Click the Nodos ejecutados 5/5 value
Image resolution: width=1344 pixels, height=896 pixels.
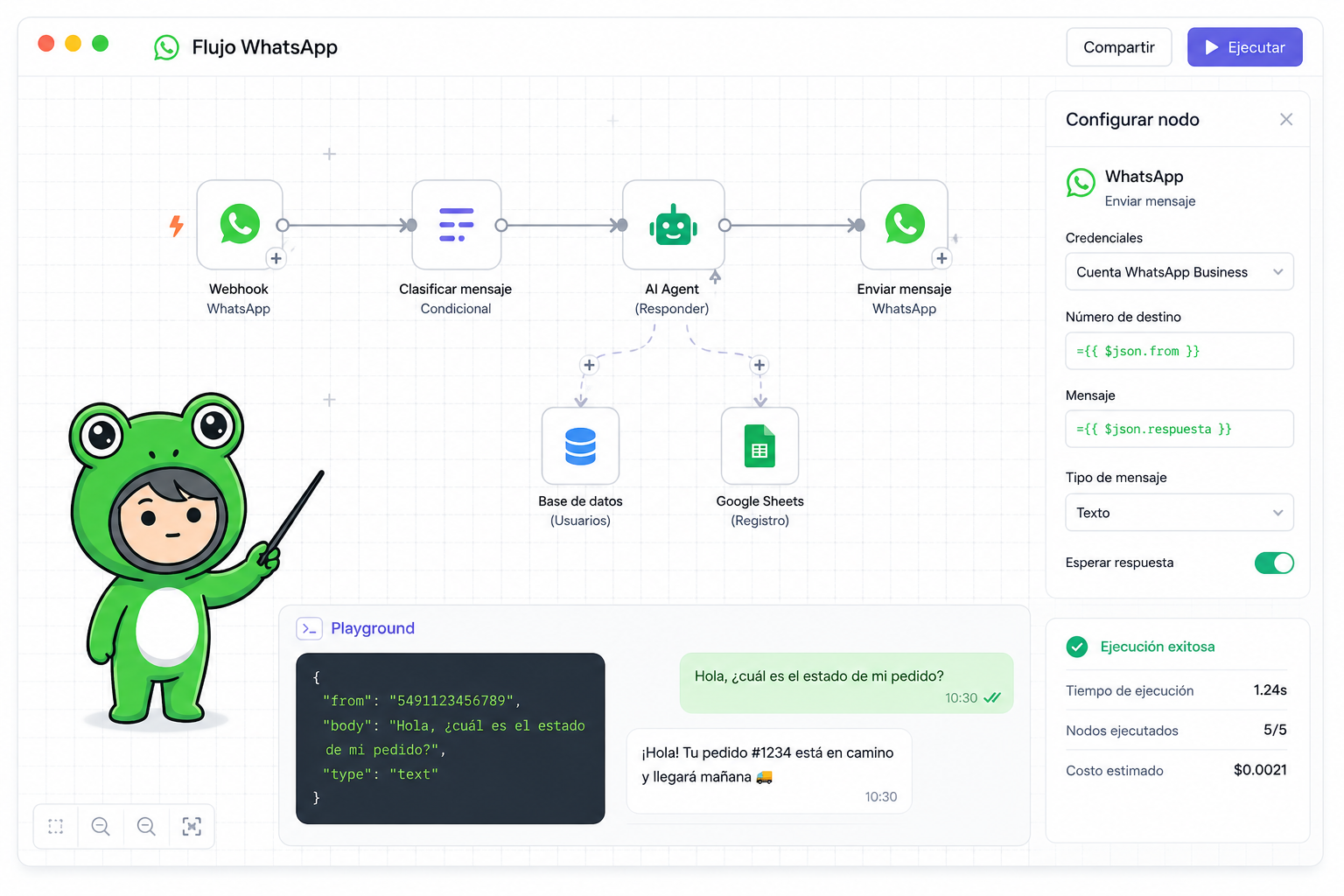(1275, 730)
